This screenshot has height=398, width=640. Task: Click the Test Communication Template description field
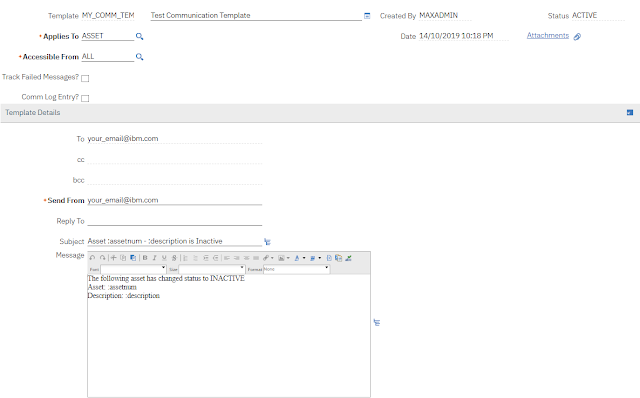coord(256,16)
